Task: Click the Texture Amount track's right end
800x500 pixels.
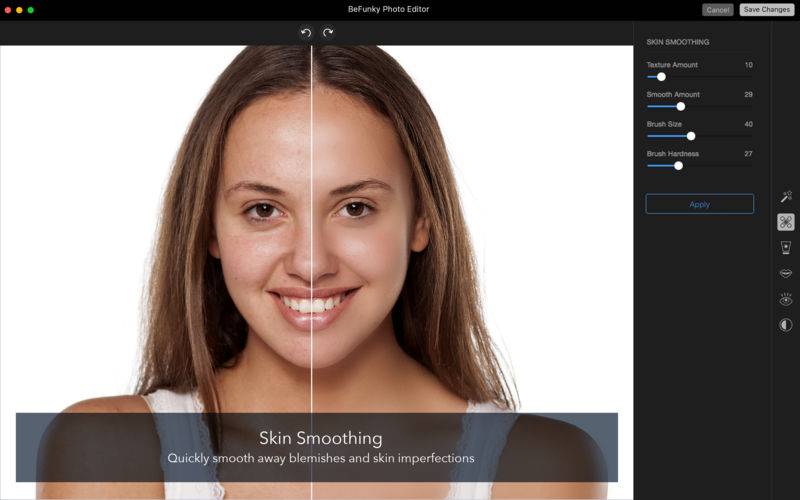Action: click(x=750, y=77)
